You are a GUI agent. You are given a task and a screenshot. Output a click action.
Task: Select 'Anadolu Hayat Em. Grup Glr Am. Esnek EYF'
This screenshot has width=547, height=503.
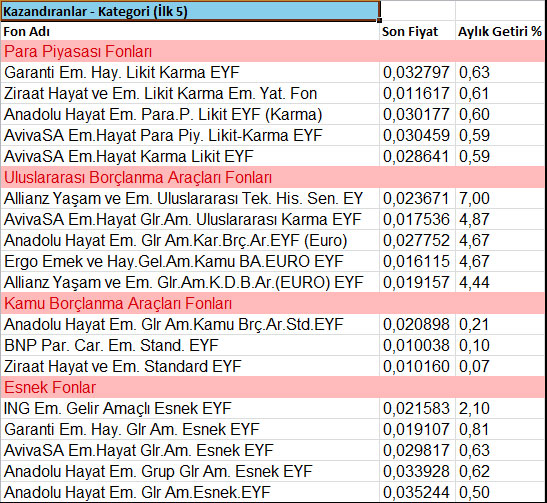190,471
